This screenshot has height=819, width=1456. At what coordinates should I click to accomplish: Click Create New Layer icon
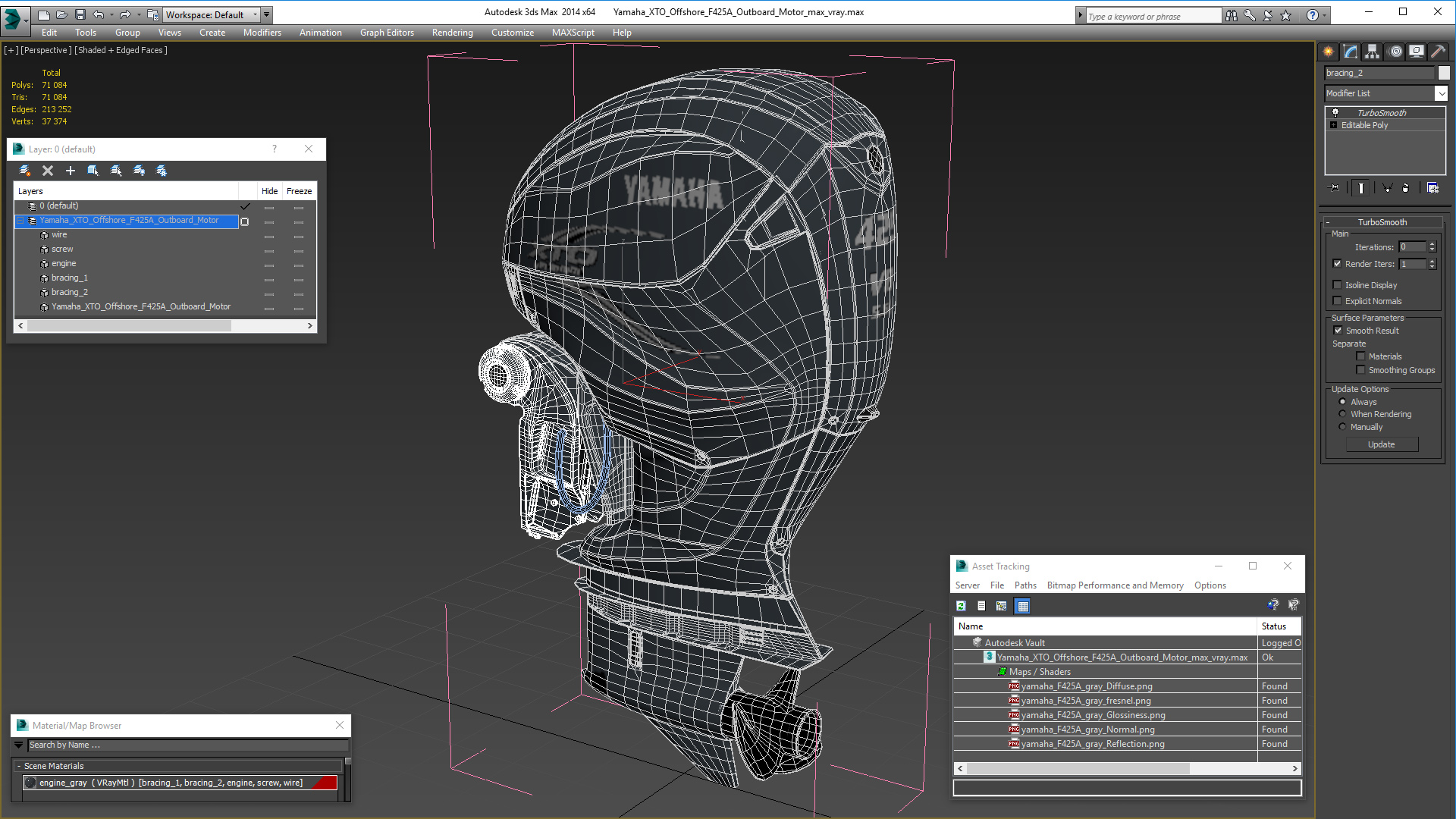(x=25, y=171)
